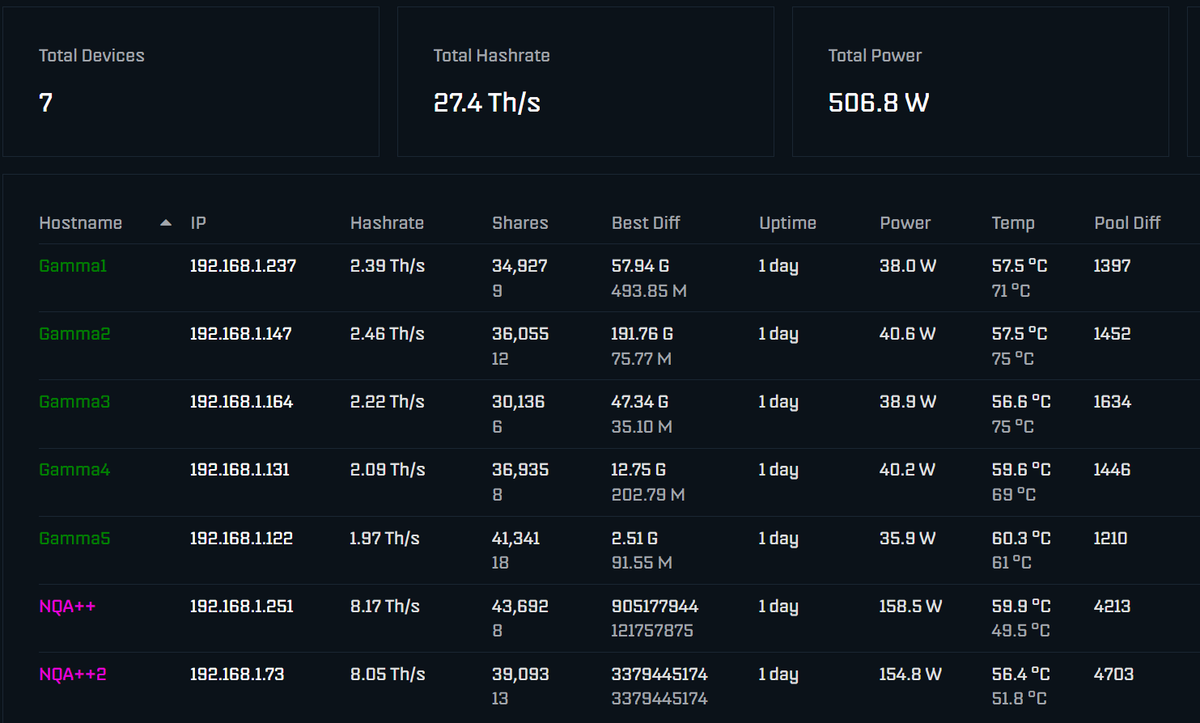Image resolution: width=1200 pixels, height=723 pixels.
Task: Click the Total Power summary card
Action: 980,82
